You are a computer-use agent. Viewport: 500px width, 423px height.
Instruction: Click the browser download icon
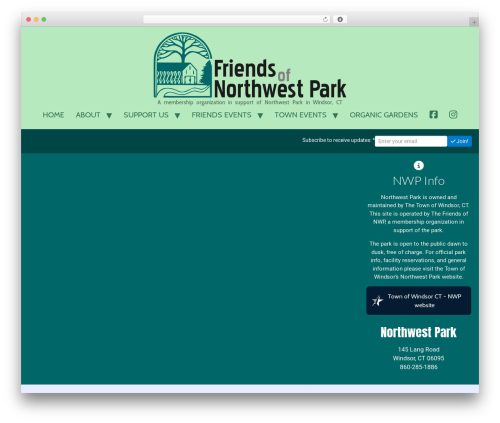[340, 20]
